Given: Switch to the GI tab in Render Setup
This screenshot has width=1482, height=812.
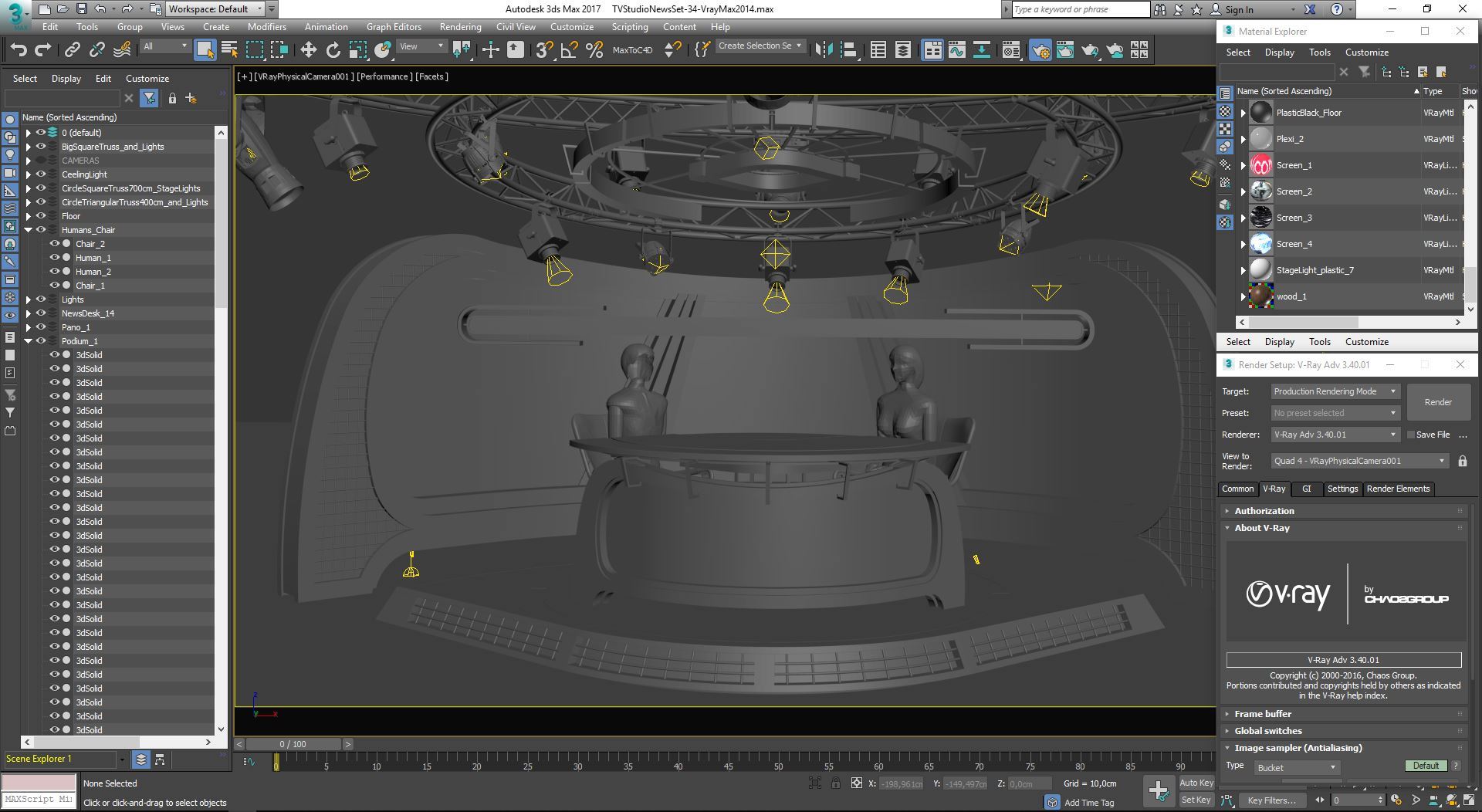Looking at the screenshot, I should (x=1306, y=489).
